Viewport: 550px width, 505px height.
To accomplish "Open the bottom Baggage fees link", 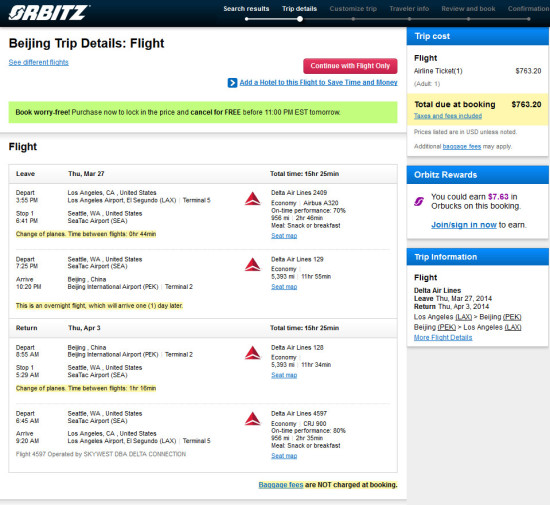I will (x=281, y=485).
